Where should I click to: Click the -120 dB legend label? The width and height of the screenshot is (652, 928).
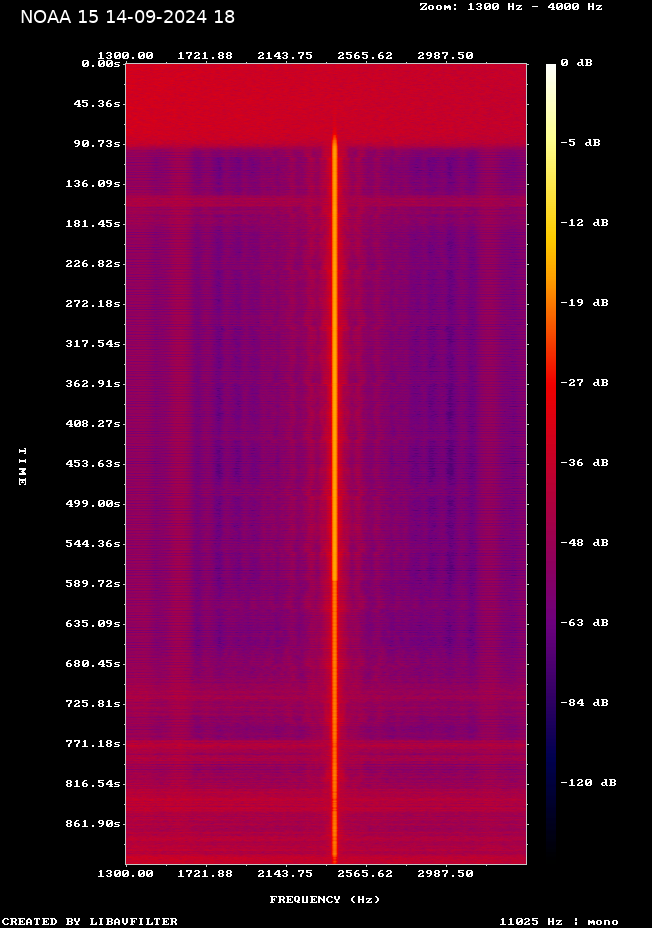tap(587, 782)
